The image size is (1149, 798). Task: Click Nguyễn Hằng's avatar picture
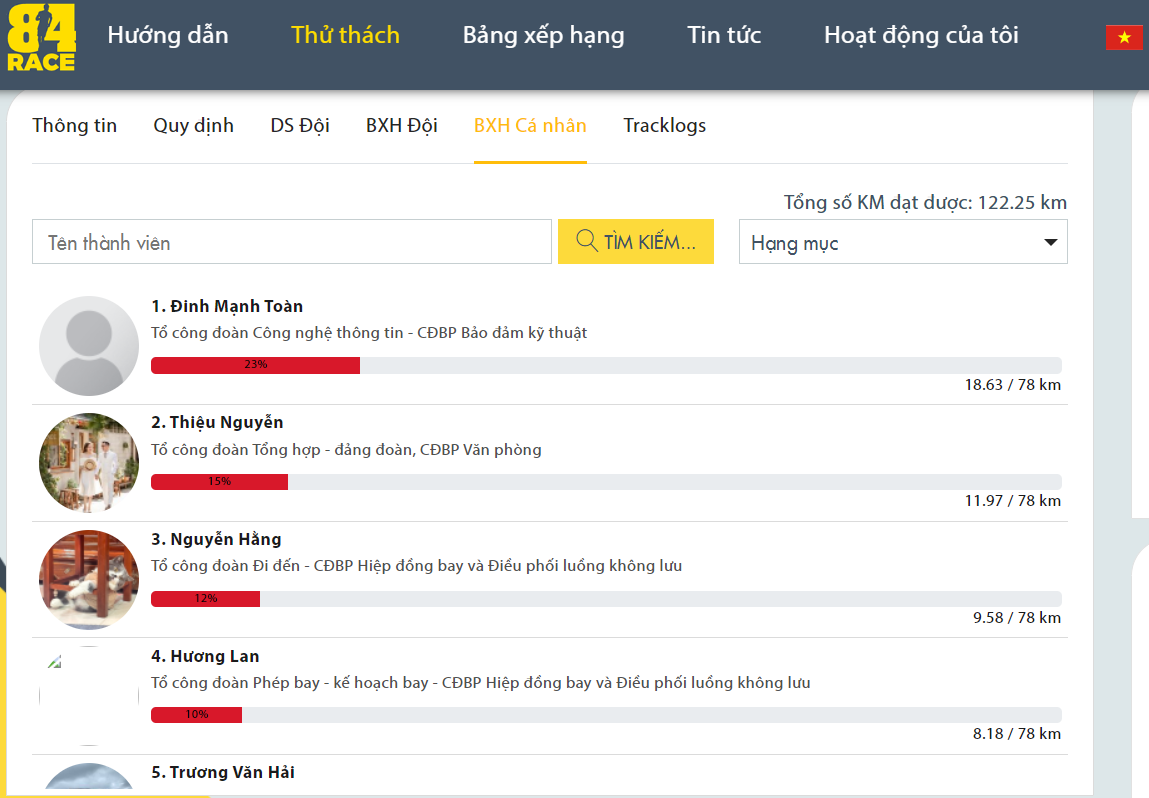pos(89,580)
